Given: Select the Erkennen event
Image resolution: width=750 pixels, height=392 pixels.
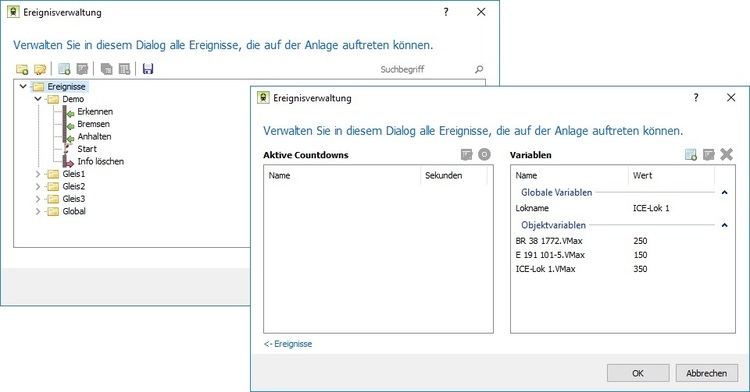Looking at the screenshot, I should (95, 111).
